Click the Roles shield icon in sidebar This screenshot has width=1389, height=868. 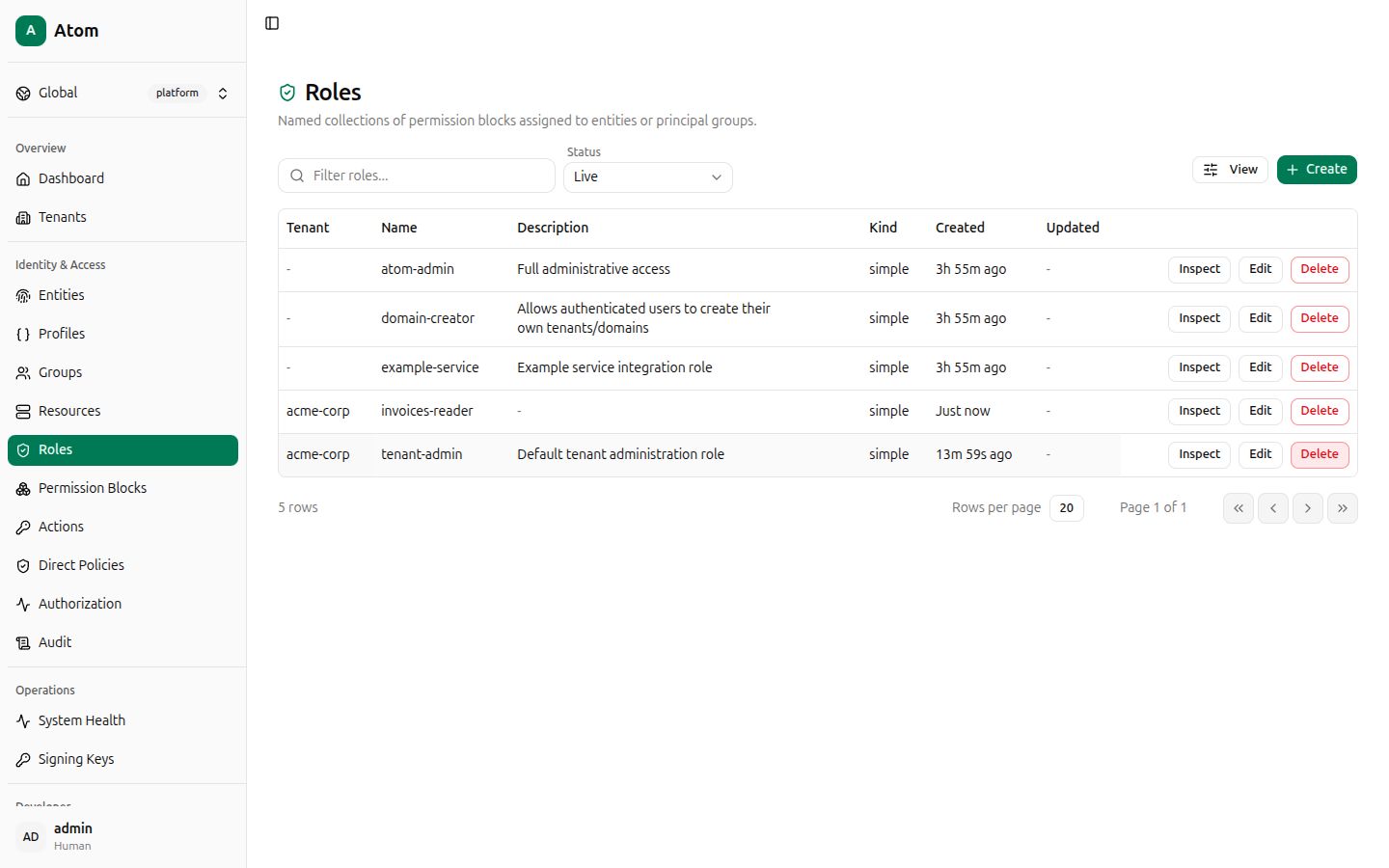click(x=23, y=450)
